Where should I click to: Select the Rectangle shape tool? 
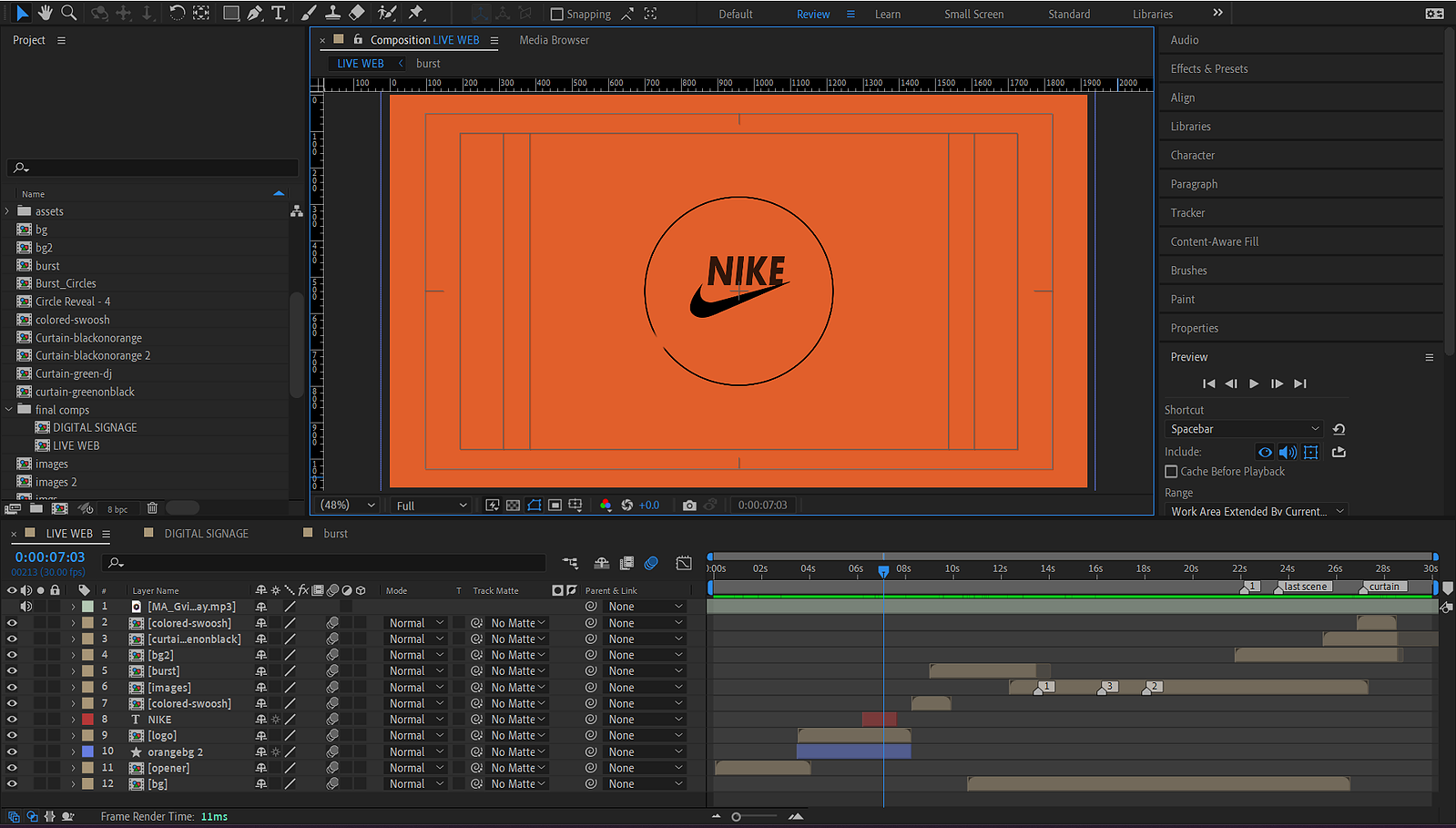click(231, 13)
